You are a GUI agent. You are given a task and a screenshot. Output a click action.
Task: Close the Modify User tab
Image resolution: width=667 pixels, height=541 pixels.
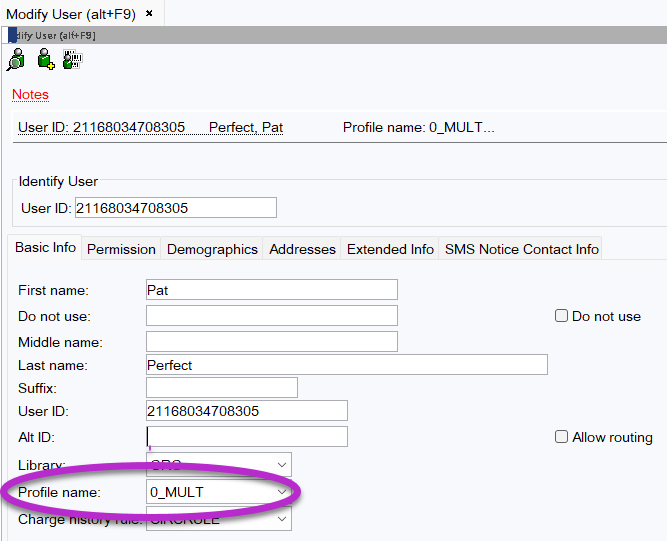[x=149, y=14]
